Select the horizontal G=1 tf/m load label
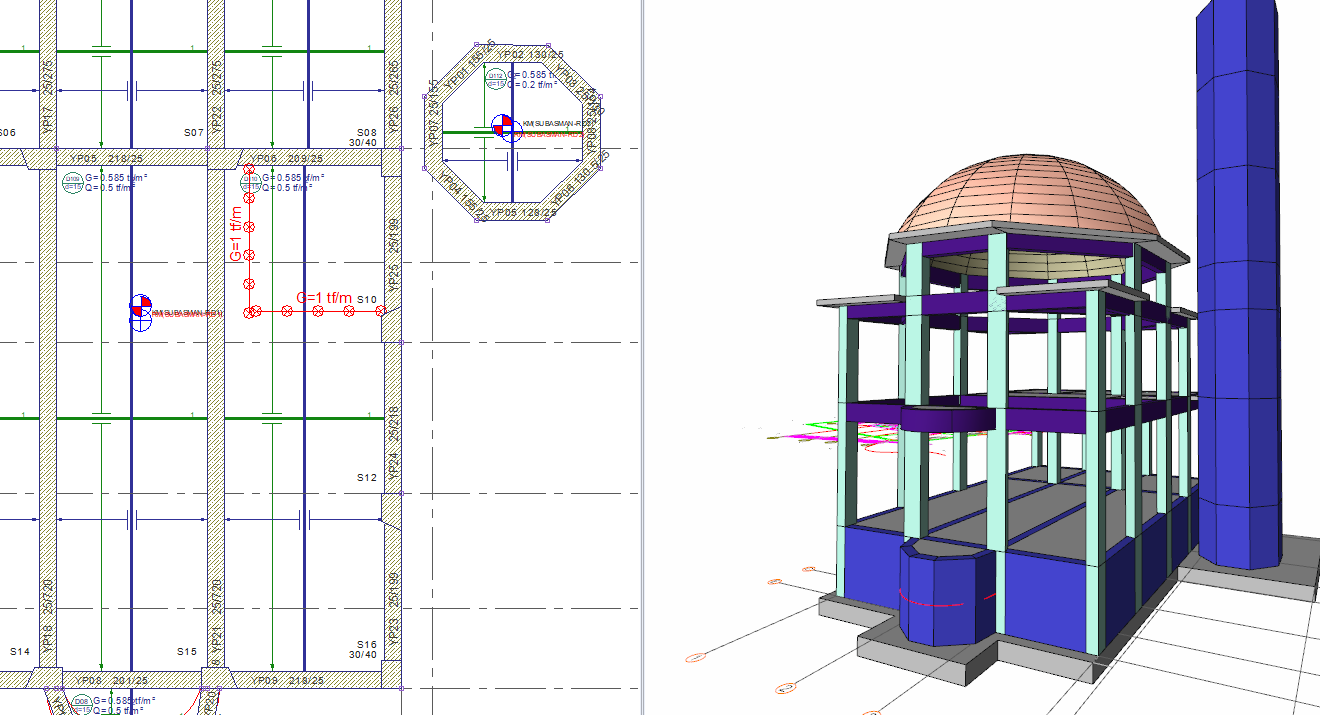Viewport: 1320px width, 715px height. tap(325, 298)
